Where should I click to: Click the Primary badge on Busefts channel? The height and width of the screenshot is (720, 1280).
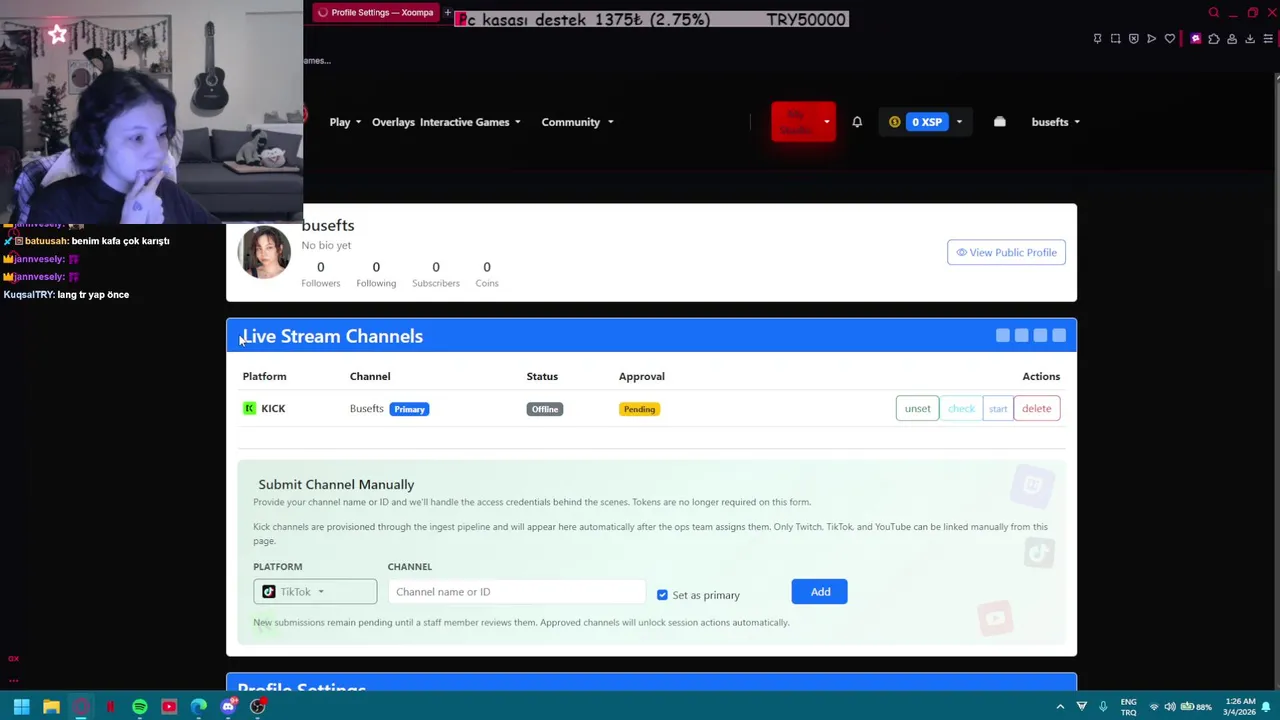point(409,409)
